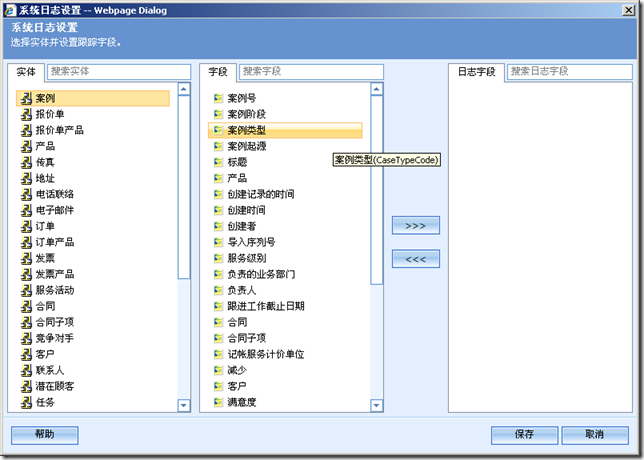The width and height of the screenshot is (644, 460).
Task: Click the entity icon beside 报价单产品
Action: (x=26, y=130)
